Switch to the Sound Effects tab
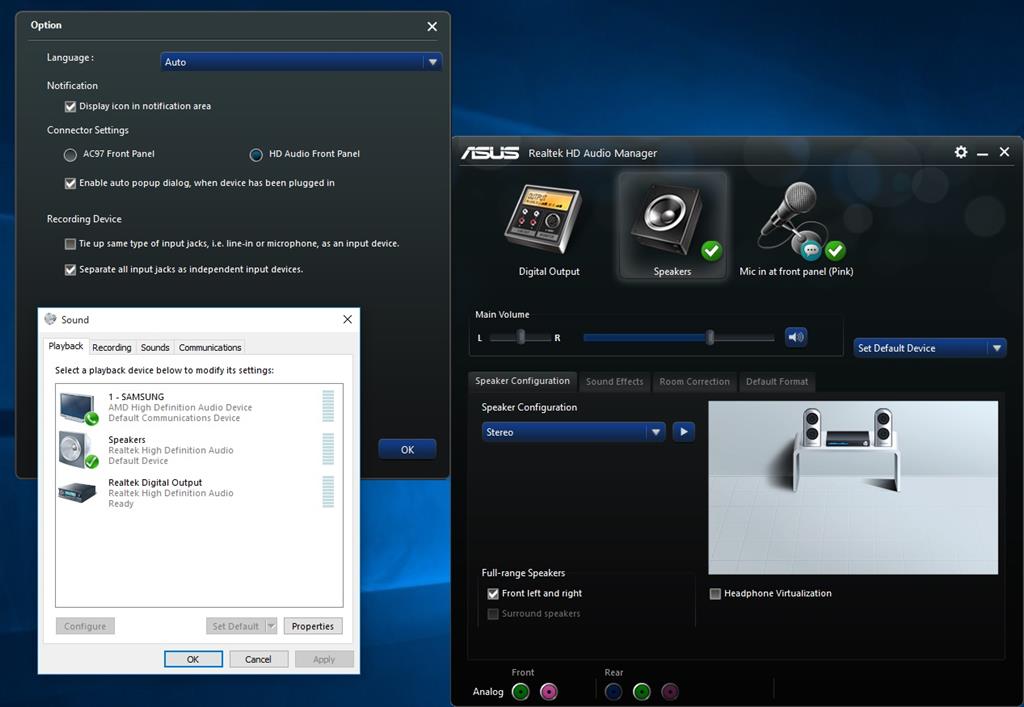 coord(614,381)
